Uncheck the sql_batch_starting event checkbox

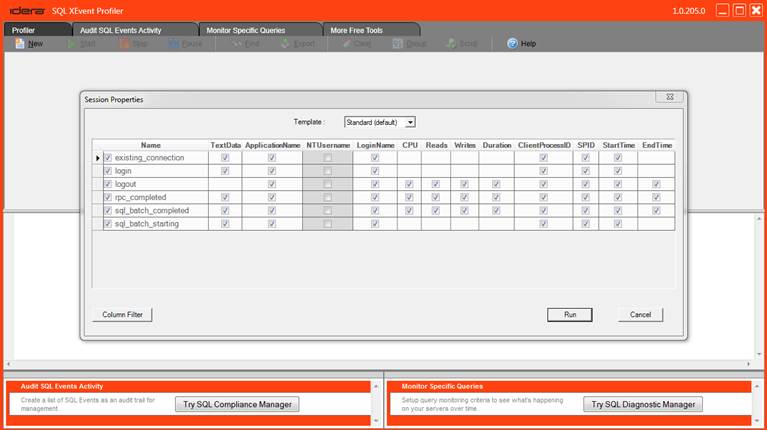click(x=108, y=224)
